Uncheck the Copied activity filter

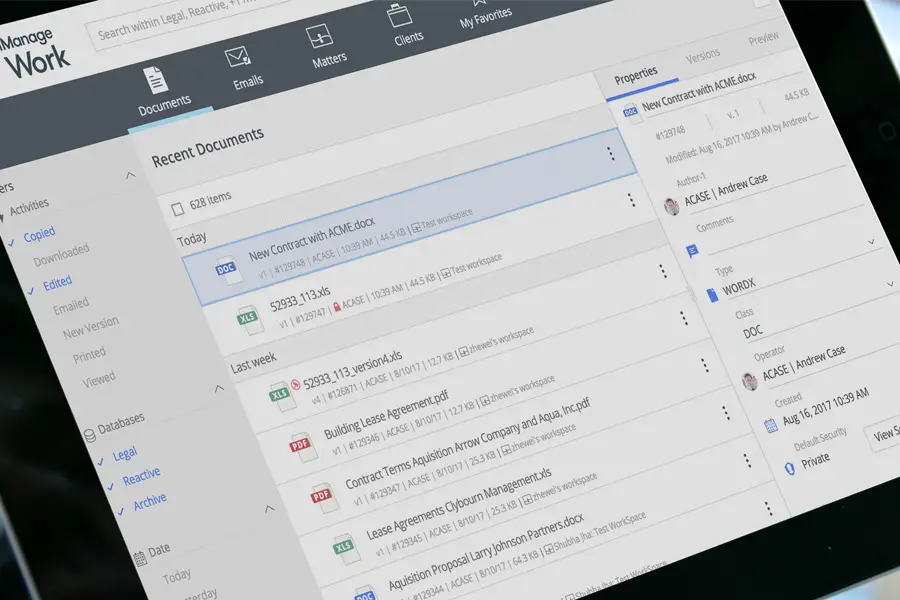(x=40, y=235)
